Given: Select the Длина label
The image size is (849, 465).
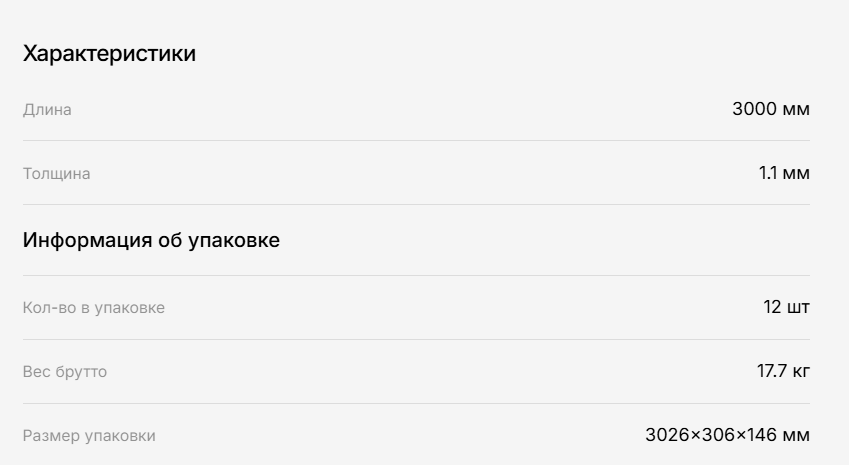Looking at the screenshot, I should (x=47, y=109).
